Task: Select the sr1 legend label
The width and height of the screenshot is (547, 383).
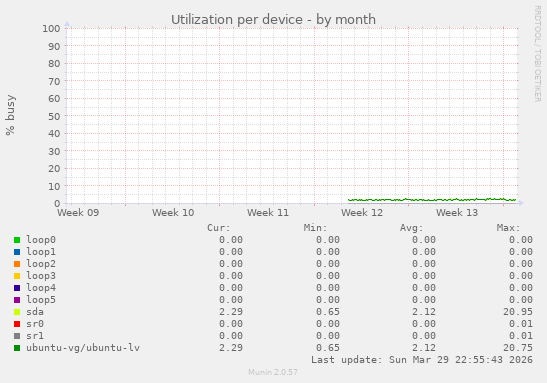Action: (35, 336)
